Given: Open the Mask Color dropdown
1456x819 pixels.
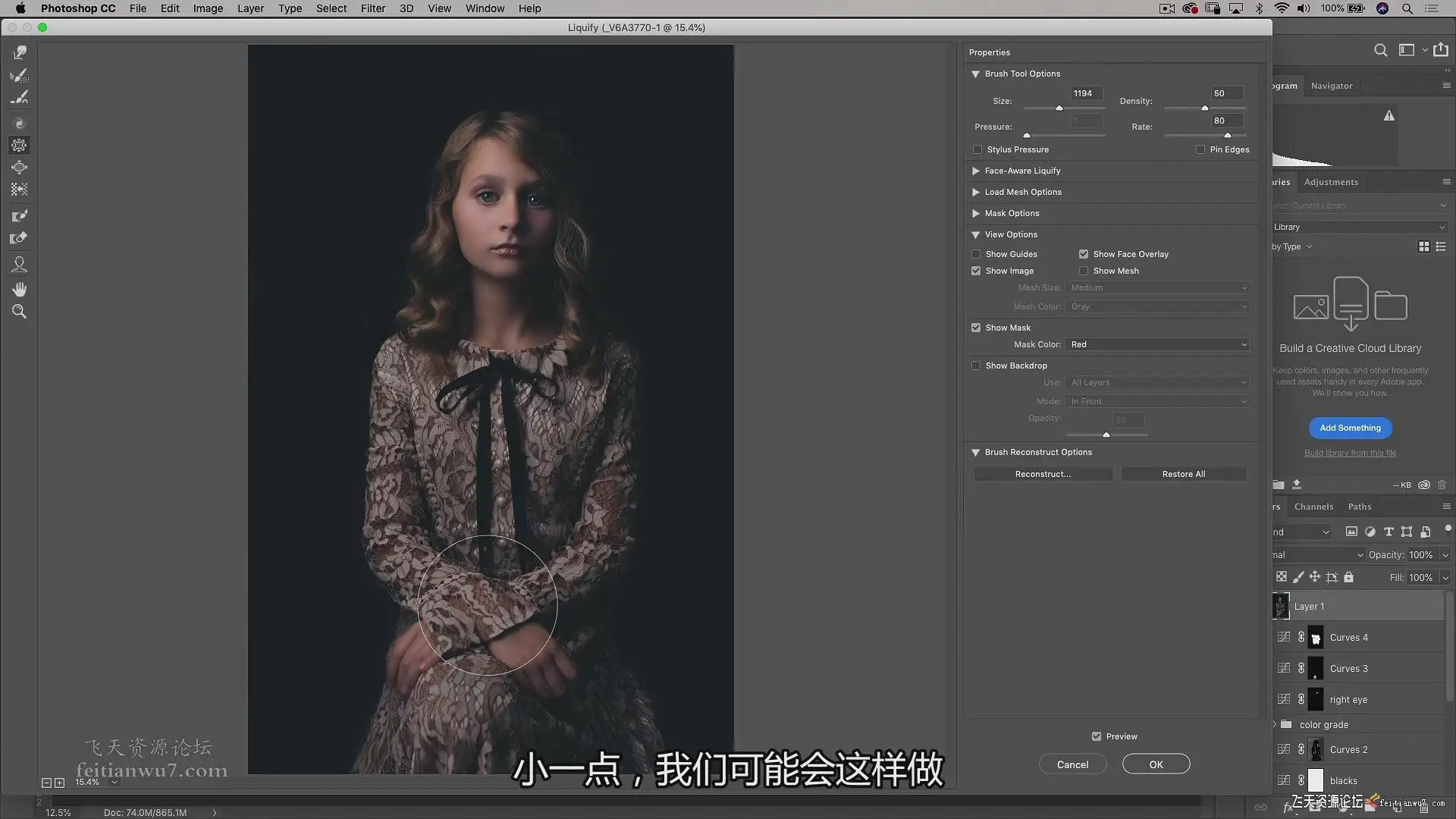Looking at the screenshot, I should (x=1157, y=344).
